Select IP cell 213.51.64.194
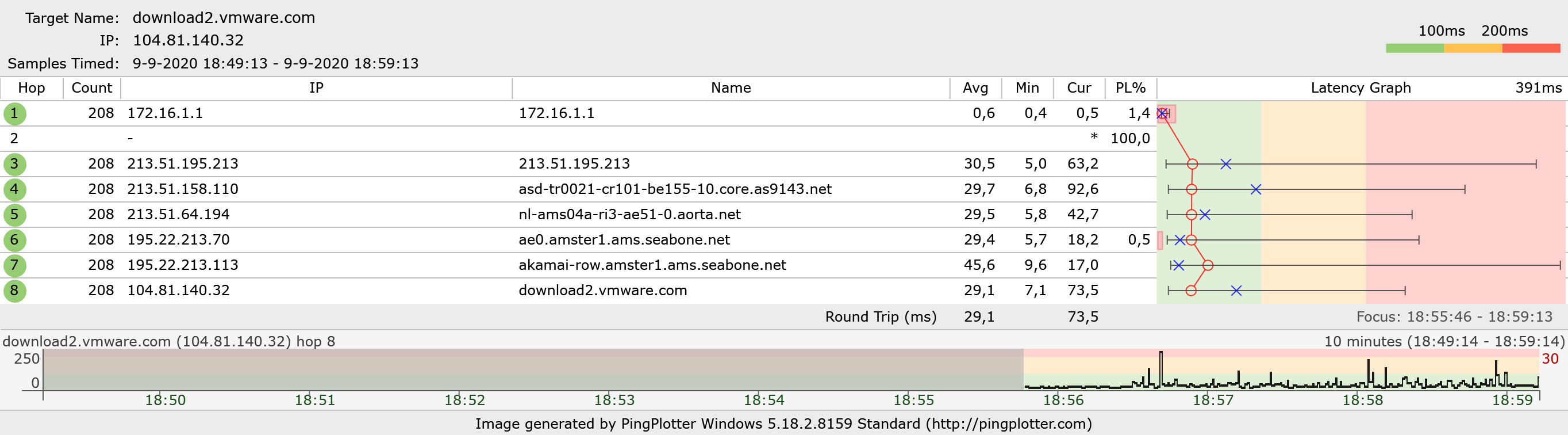The height and width of the screenshot is (435, 1568). [x=178, y=215]
